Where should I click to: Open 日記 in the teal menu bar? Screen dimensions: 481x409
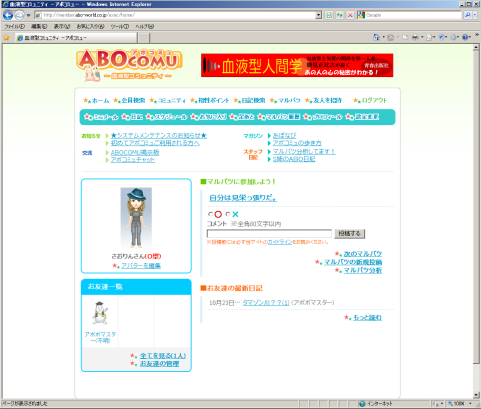(137, 117)
